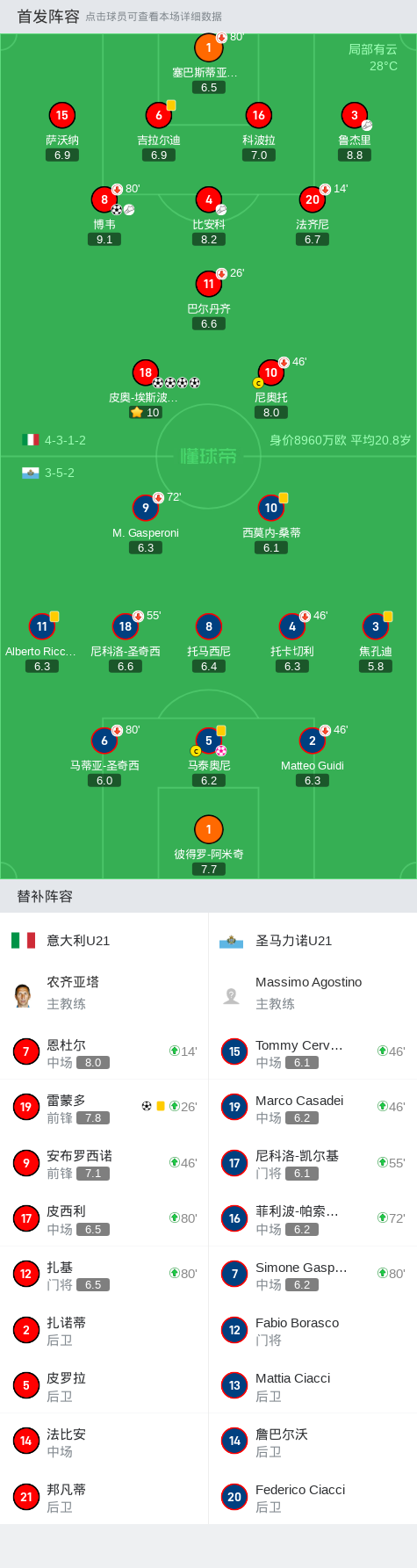417x1568 pixels.
Task: Open coach 农齐亚塔 avatar photo
Action: click(23, 994)
